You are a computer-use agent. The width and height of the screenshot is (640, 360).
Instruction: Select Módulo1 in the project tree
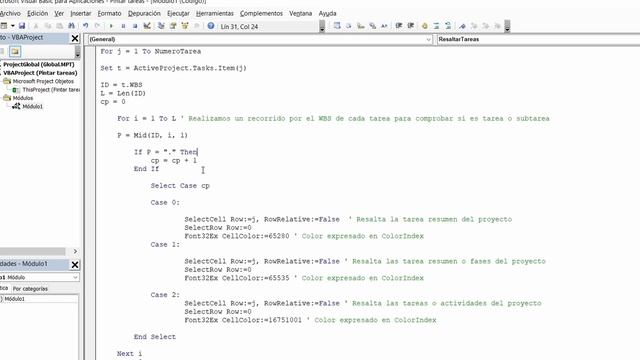click(x=32, y=107)
